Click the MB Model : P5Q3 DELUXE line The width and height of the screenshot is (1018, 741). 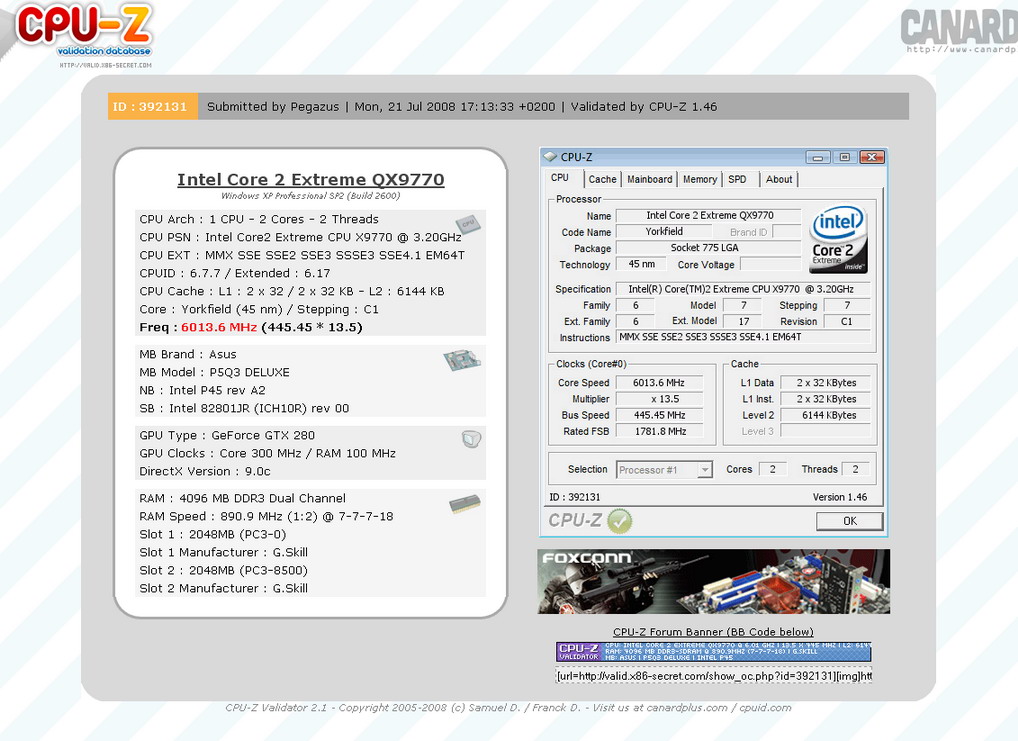point(214,372)
